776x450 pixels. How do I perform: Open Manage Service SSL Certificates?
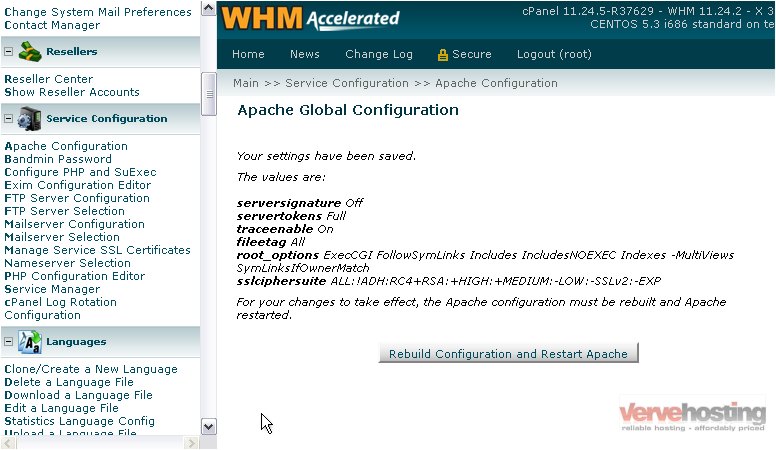point(97,250)
